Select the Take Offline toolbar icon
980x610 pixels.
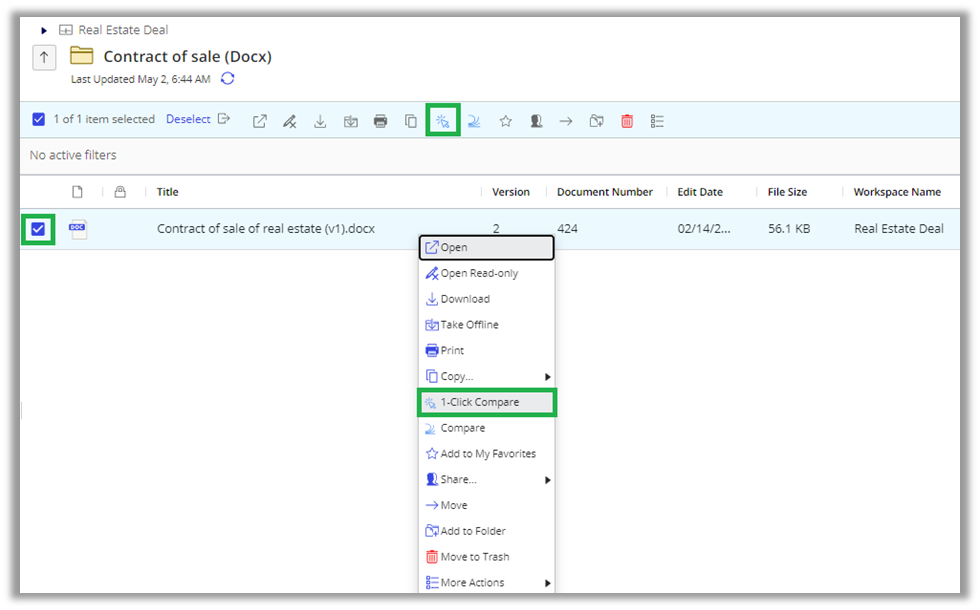click(x=350, y=120)
